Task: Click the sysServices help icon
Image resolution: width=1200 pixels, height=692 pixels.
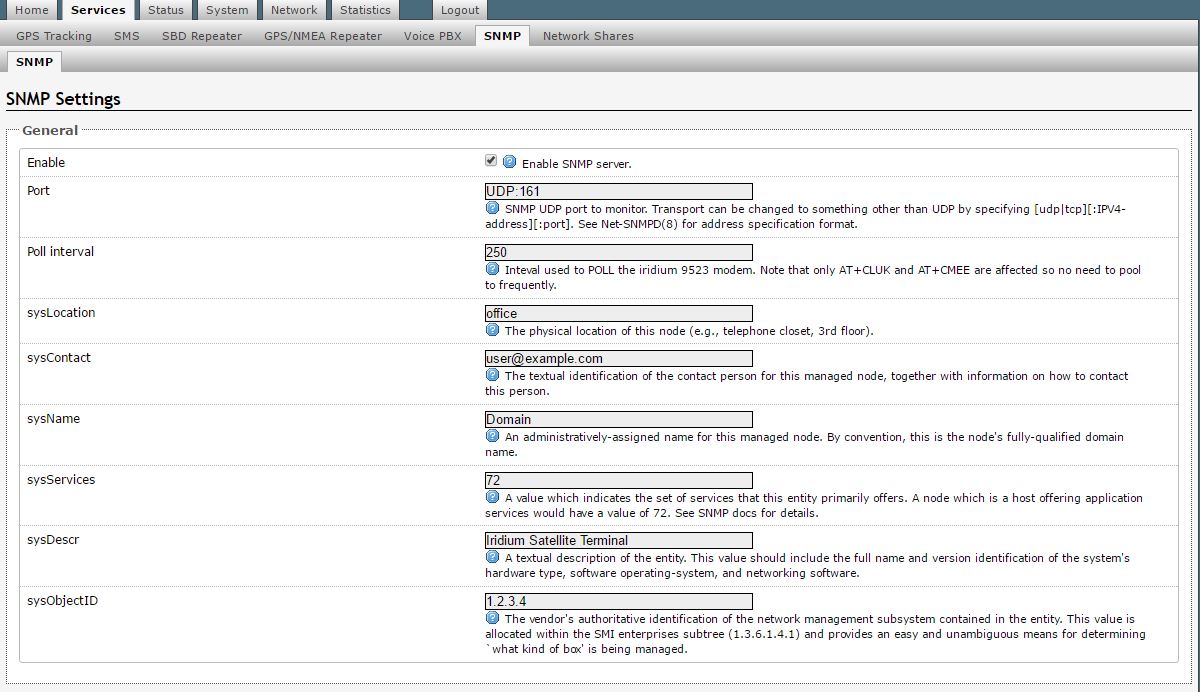Action: 492,498
